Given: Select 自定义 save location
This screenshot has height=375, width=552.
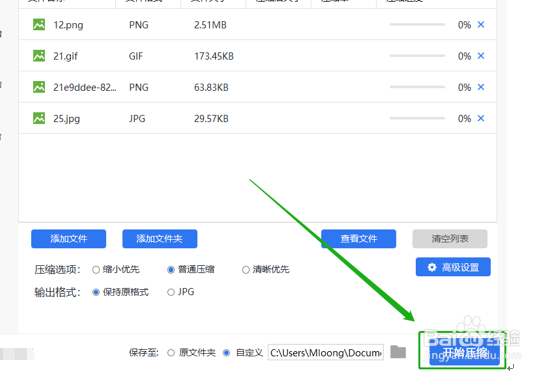Looking at the screenshot, I should pos(227,353).
